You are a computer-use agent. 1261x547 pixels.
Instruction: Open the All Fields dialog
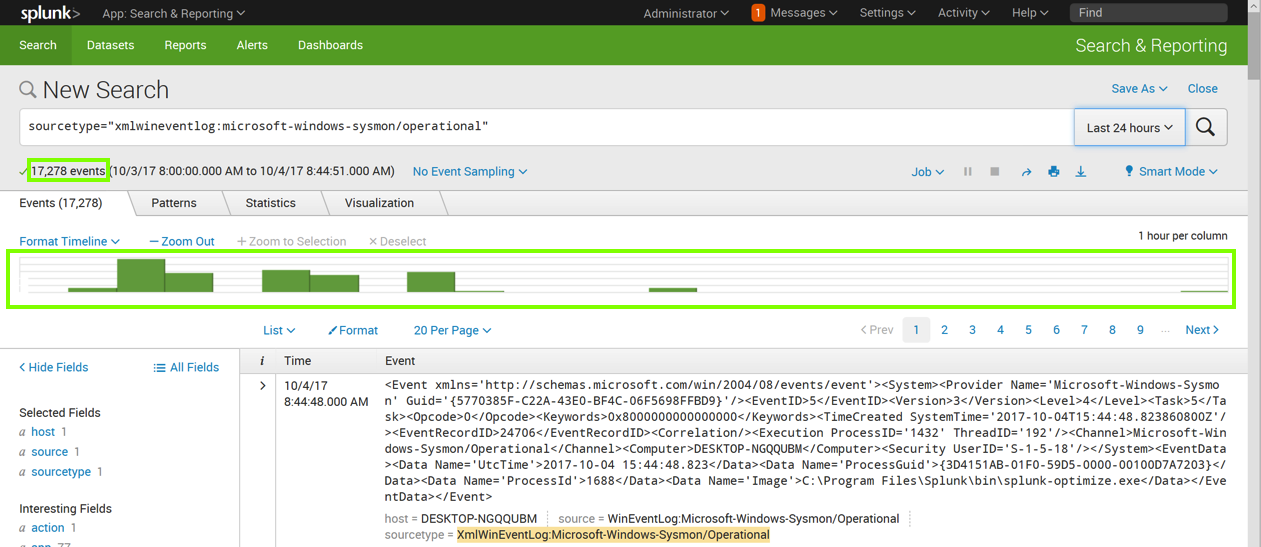tap(186, 367)
